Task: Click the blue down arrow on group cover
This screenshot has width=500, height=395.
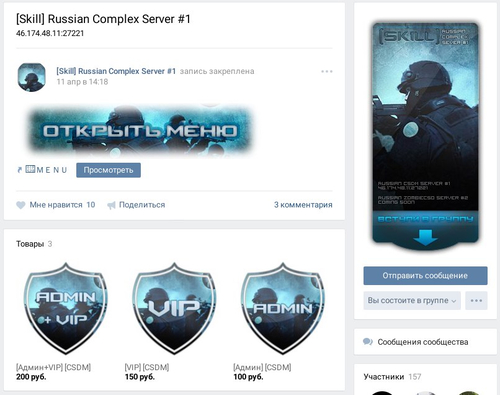Action: [x=425, y=237]
